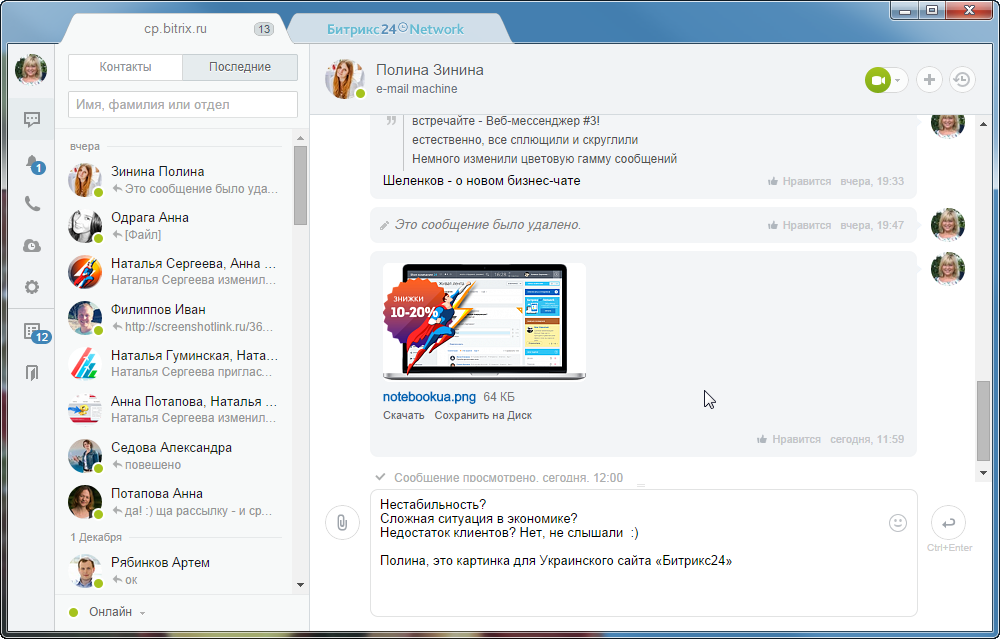Click pencil icon on deleted message

click(384, 225)
